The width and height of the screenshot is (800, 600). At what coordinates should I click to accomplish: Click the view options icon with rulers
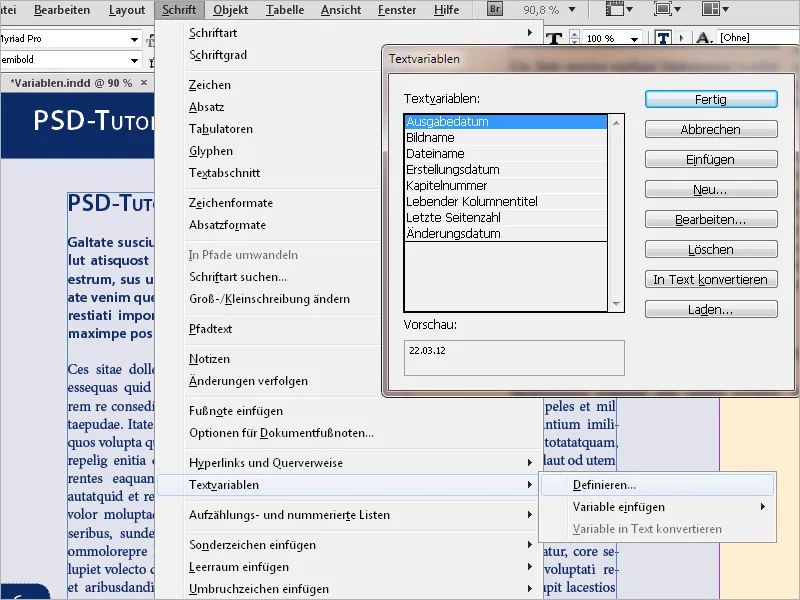[x=614, y=9]
